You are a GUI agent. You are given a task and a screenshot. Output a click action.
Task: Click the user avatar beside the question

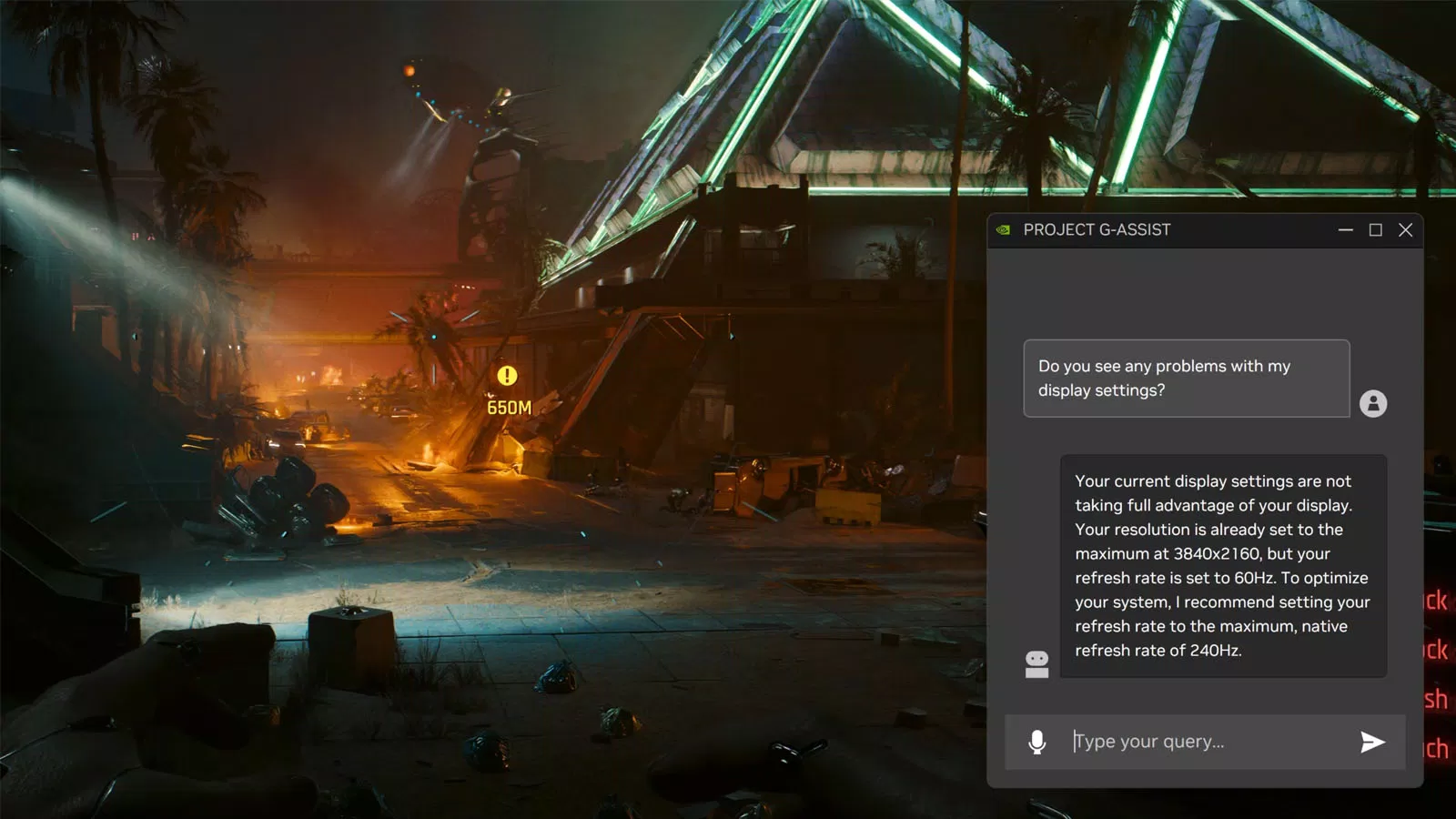pos(1373,403)
